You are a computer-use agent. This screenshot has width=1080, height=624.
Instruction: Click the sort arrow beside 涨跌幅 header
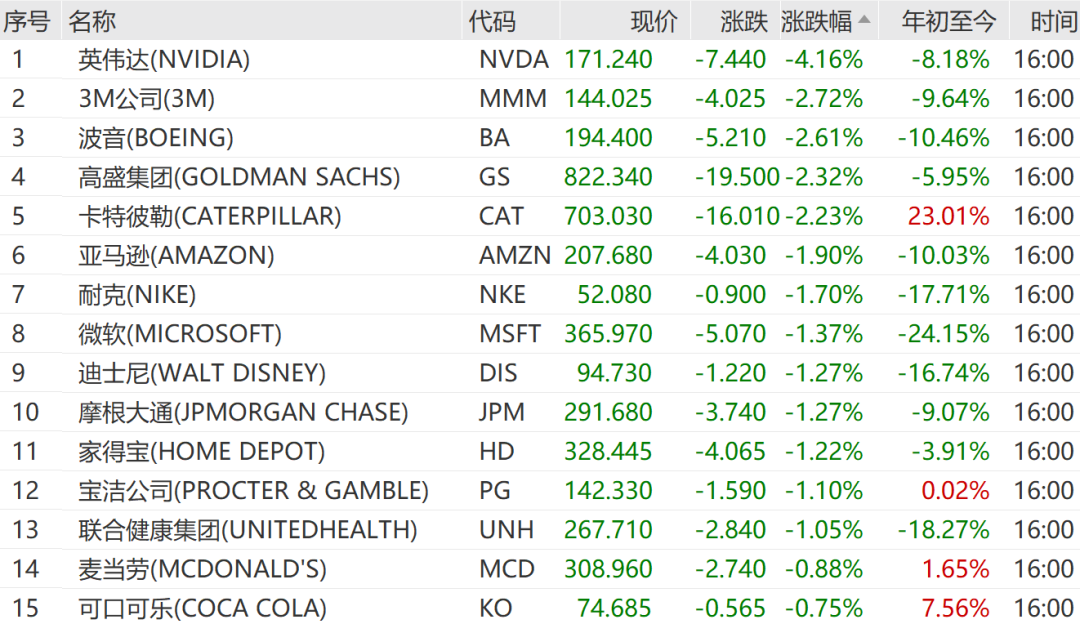coord(864,20)
